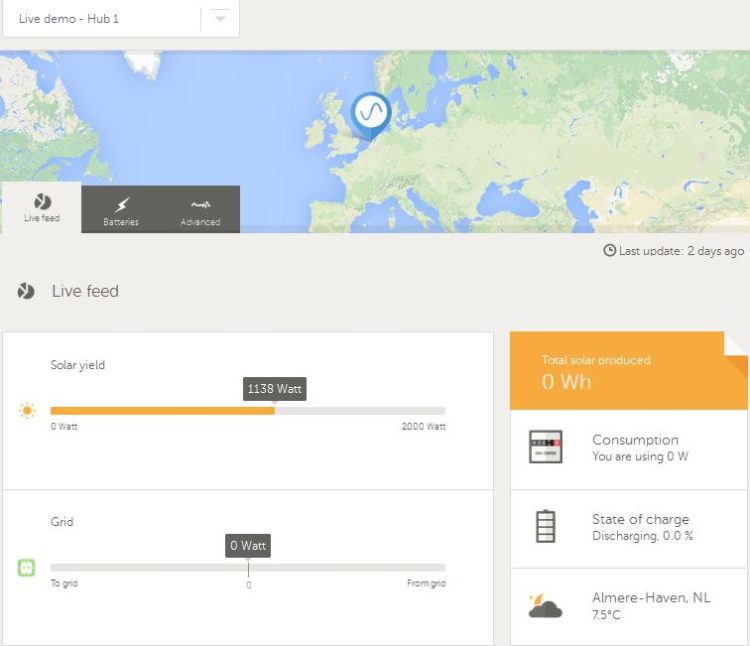The height and width of the screenshot is (646, 750).
Task: Click the consumption meter icon
Action: coord(545,447)
